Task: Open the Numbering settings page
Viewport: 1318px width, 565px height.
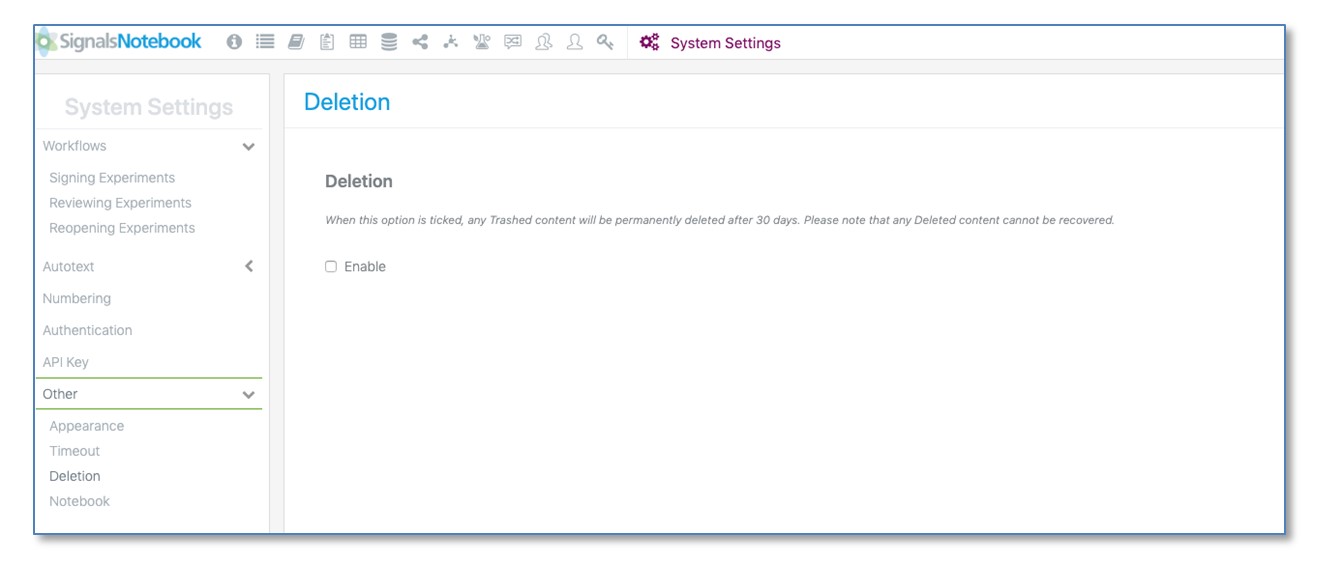Action: (77, 299)
